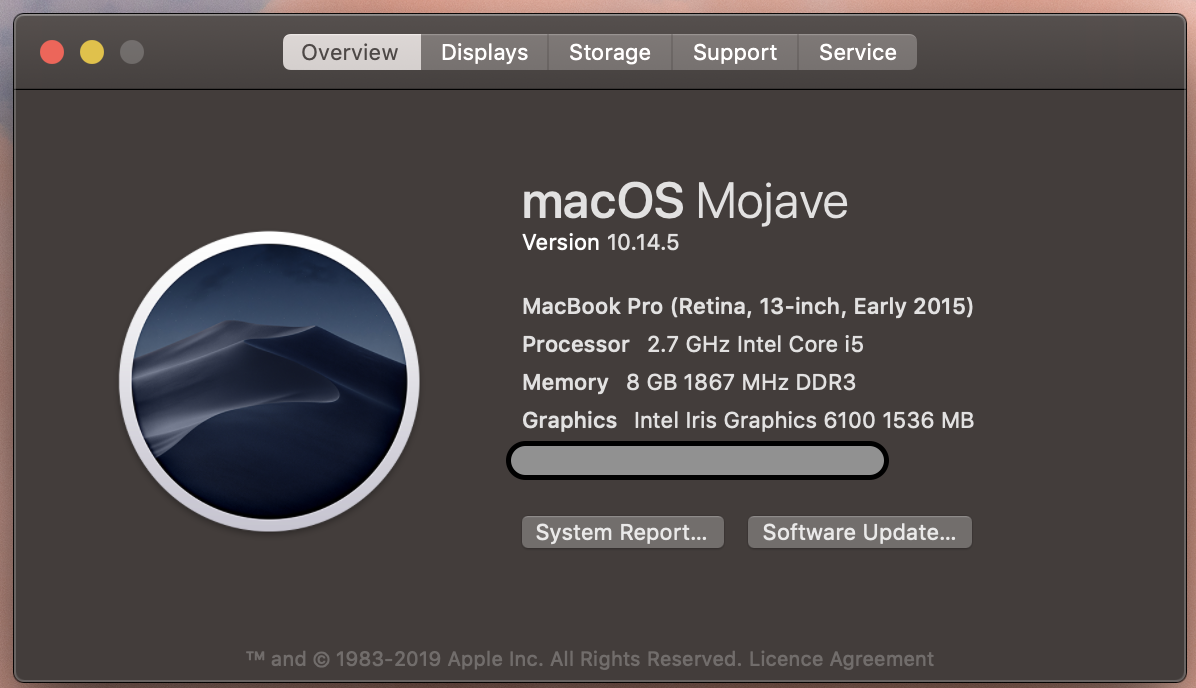The width and height of the screenshot is (1196, 688).
Task: Click Intel Iris Graphics 6100 1536 MB
Action: pyautogui.click(x=804, y=420)
